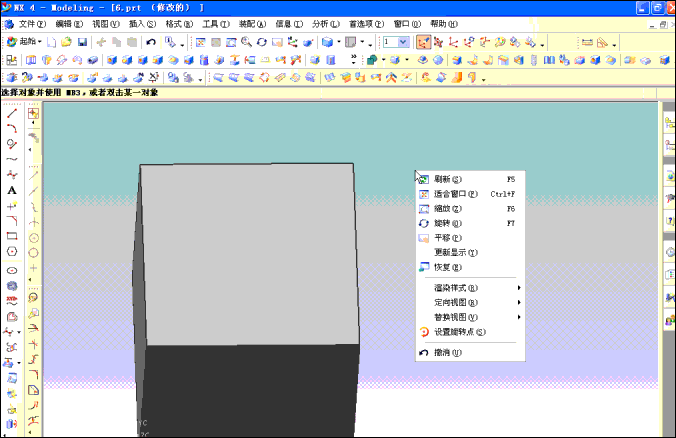Choose 旋转 Rotate from context menu
The width and height of the screenshot is (676, 438).
click(x=470, y=223)
